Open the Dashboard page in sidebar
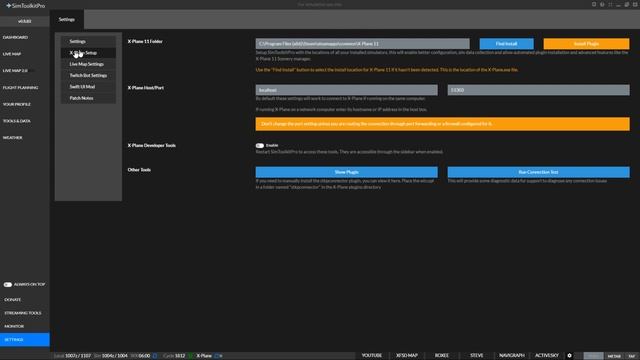This screenshot has height=360, width=640. pos(16,38)
